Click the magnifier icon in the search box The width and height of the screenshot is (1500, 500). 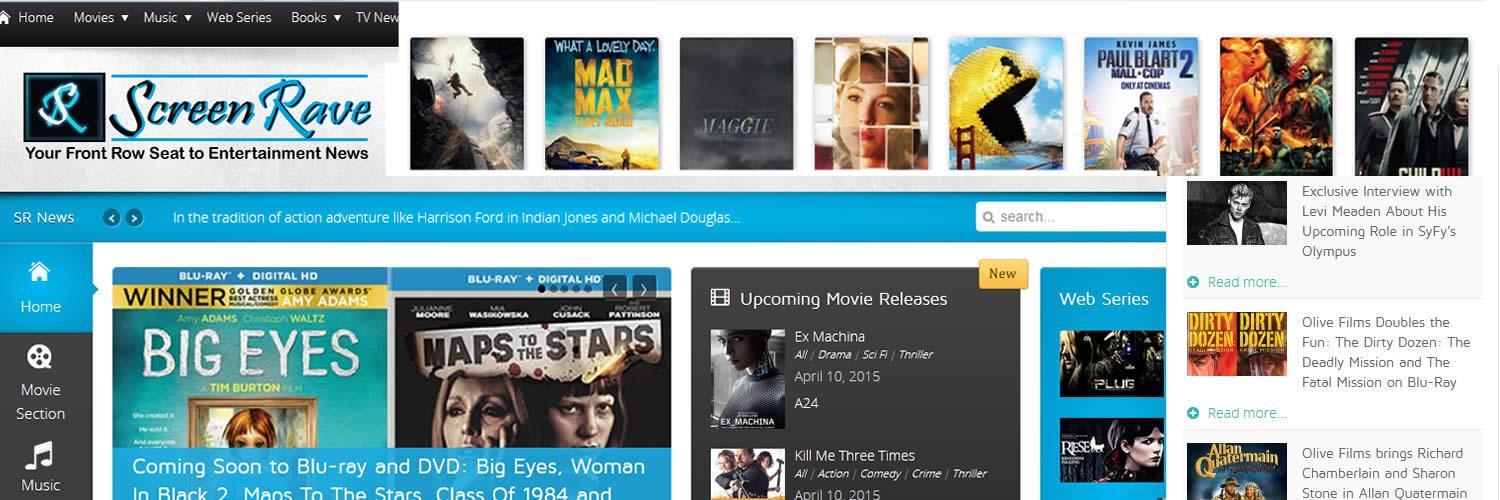coord(989,217)
